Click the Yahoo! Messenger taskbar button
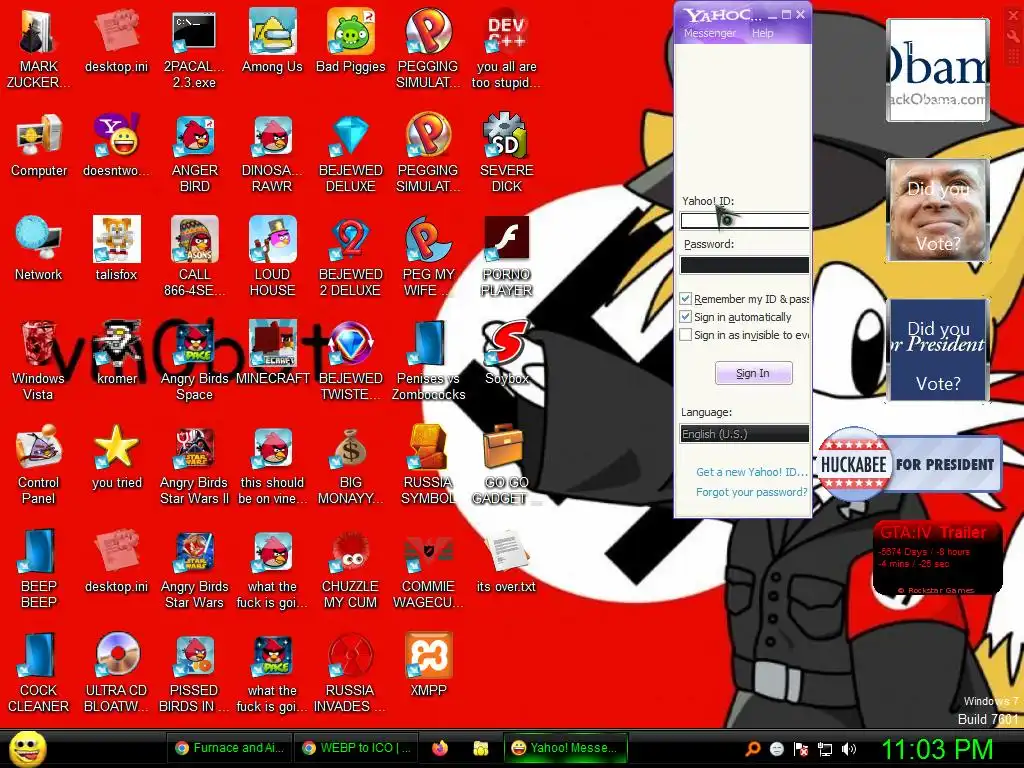The image size is (1024, 768). pos(565,748)
